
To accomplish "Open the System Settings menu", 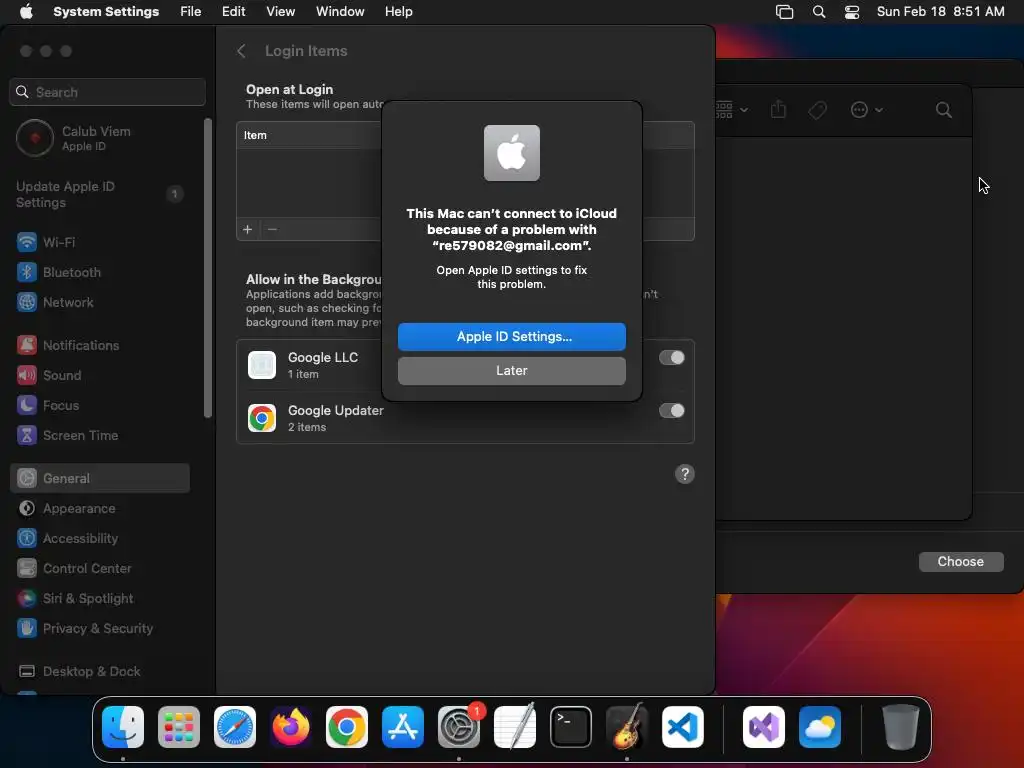I will [x=106, y=12].
